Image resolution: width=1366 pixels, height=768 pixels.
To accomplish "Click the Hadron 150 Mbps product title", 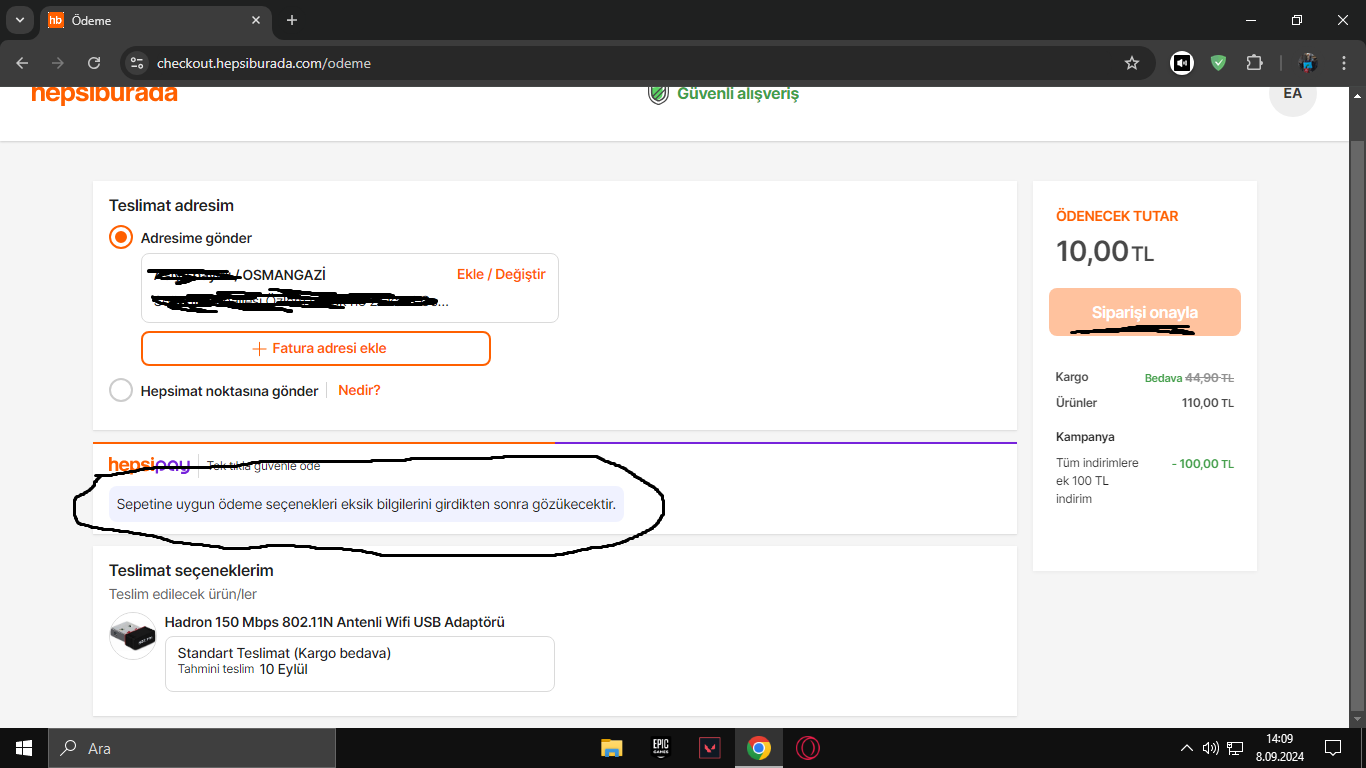I will point(335,622).
